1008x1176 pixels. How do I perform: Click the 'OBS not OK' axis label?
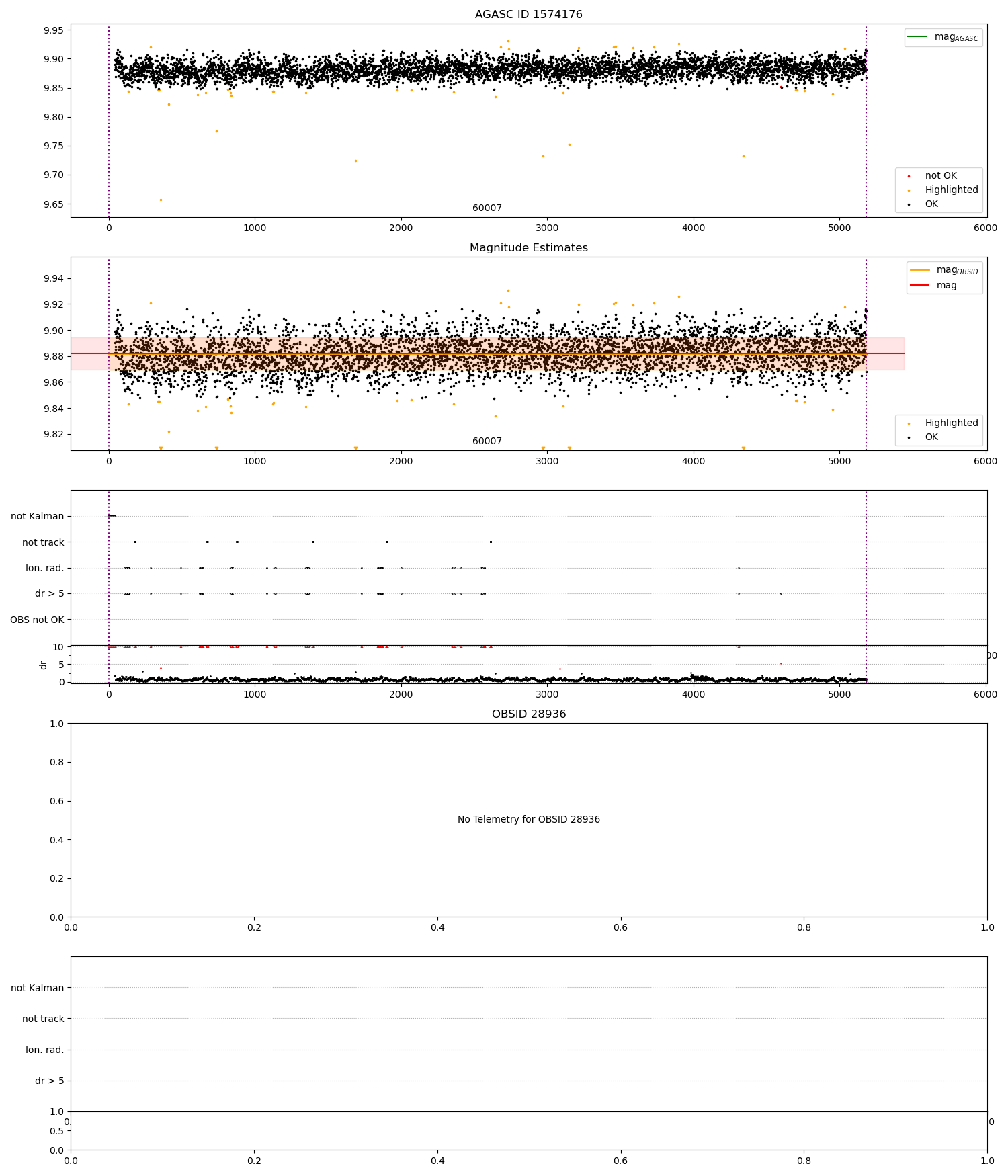37,620
